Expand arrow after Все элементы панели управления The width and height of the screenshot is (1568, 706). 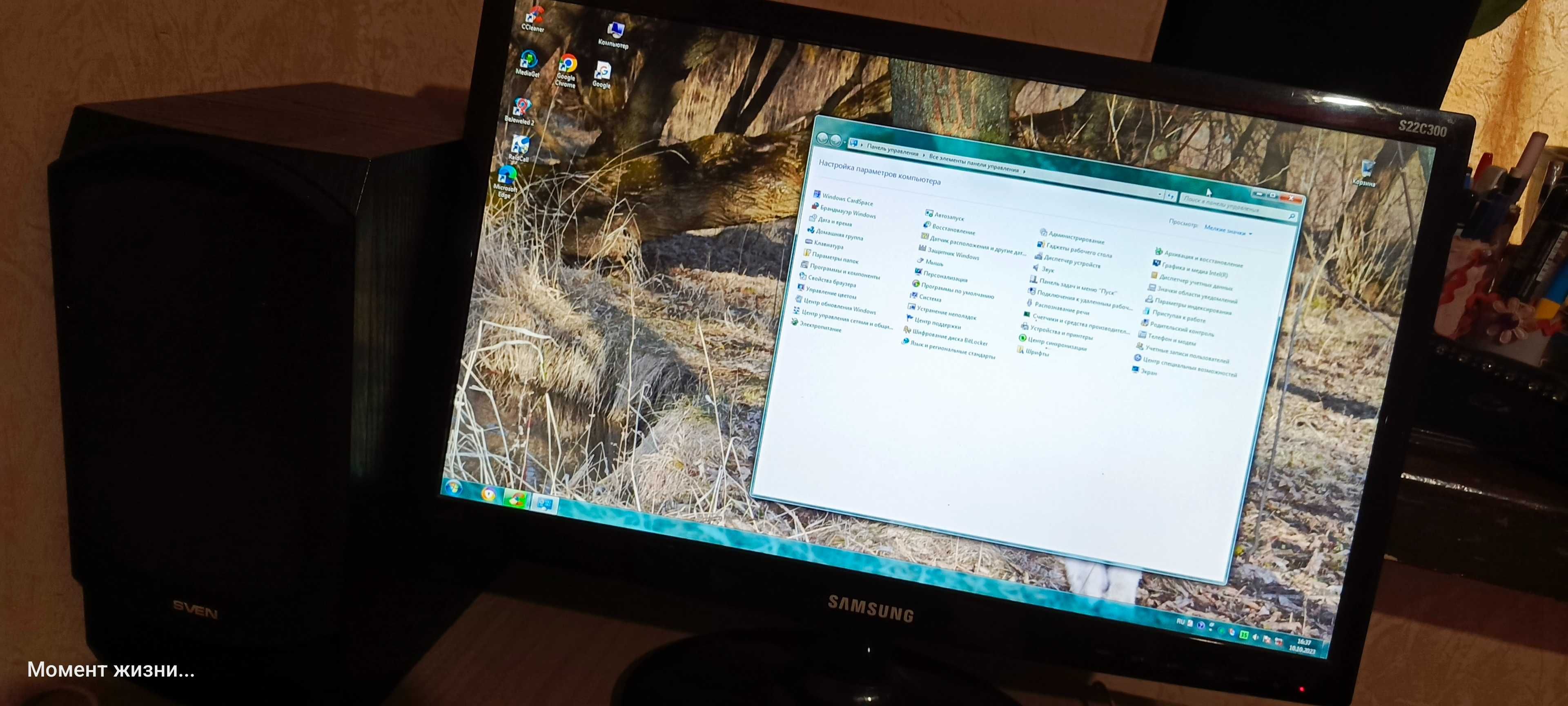pyautogui.click(x=1025, y=172)
